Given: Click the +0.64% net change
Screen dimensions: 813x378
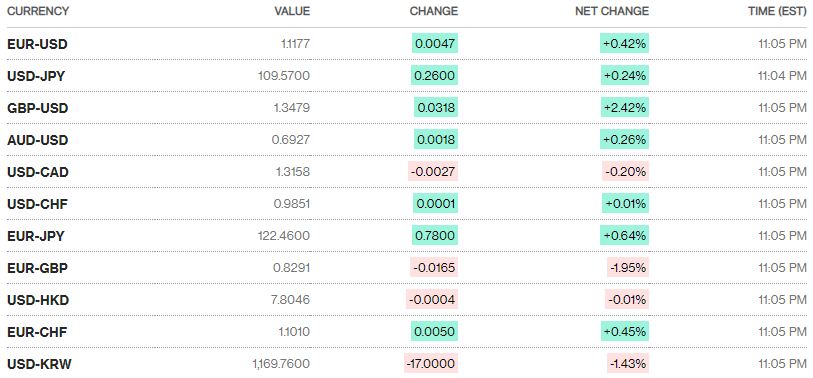Looking at the screenshot, I should point(624,236).
